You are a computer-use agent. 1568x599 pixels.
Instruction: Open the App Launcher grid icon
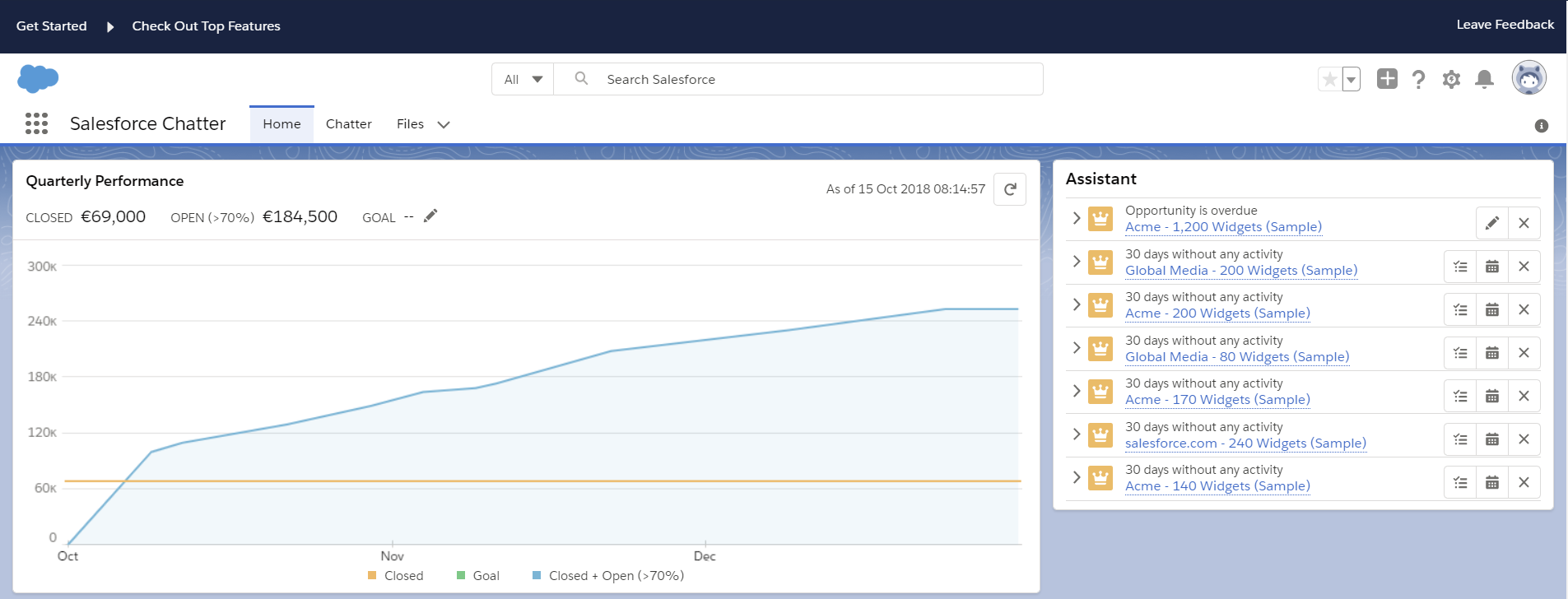(36, 123)
